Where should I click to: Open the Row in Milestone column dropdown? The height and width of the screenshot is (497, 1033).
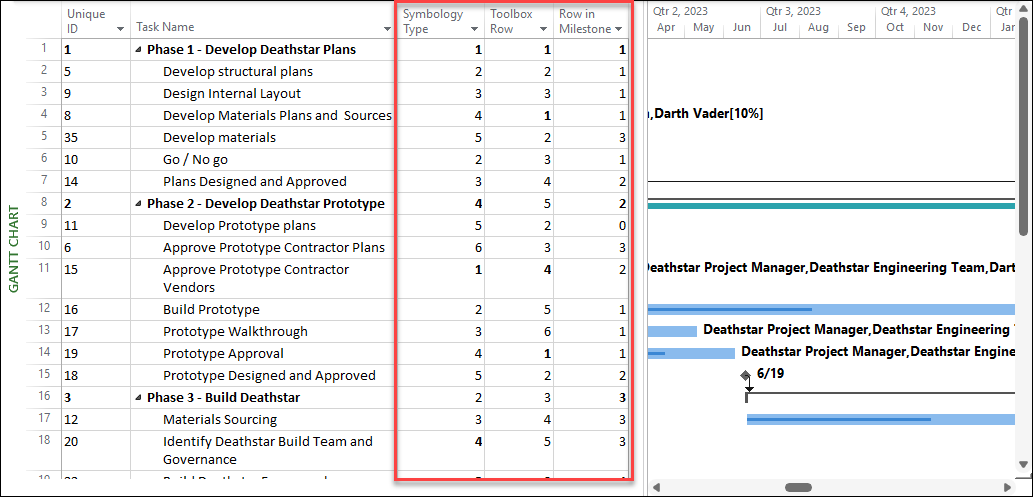(x=619, y=29)
